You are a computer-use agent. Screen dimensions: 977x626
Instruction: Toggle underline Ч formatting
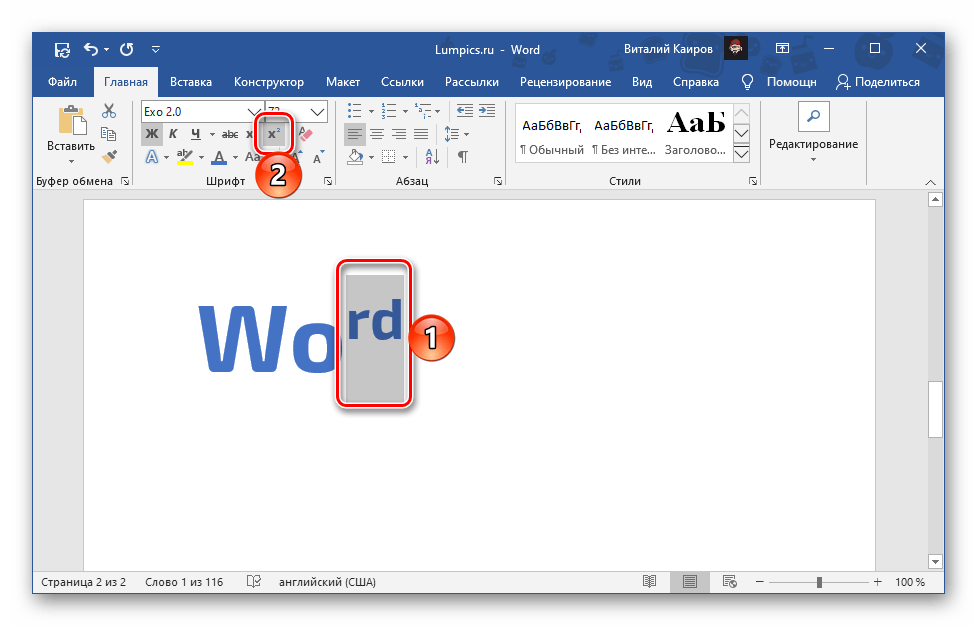click(196, 134)
